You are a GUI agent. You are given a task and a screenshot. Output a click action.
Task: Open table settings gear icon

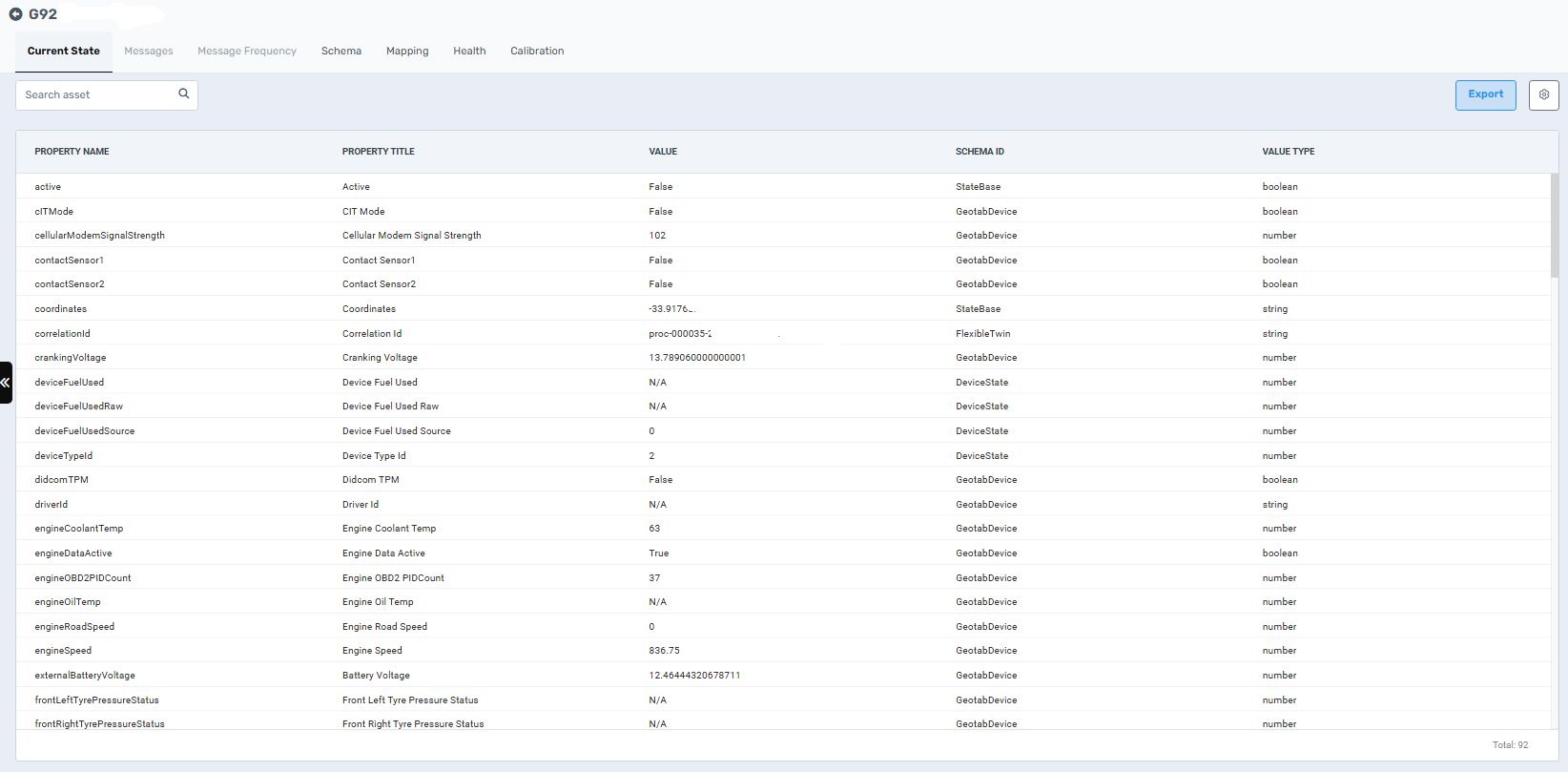[1543, 94]
